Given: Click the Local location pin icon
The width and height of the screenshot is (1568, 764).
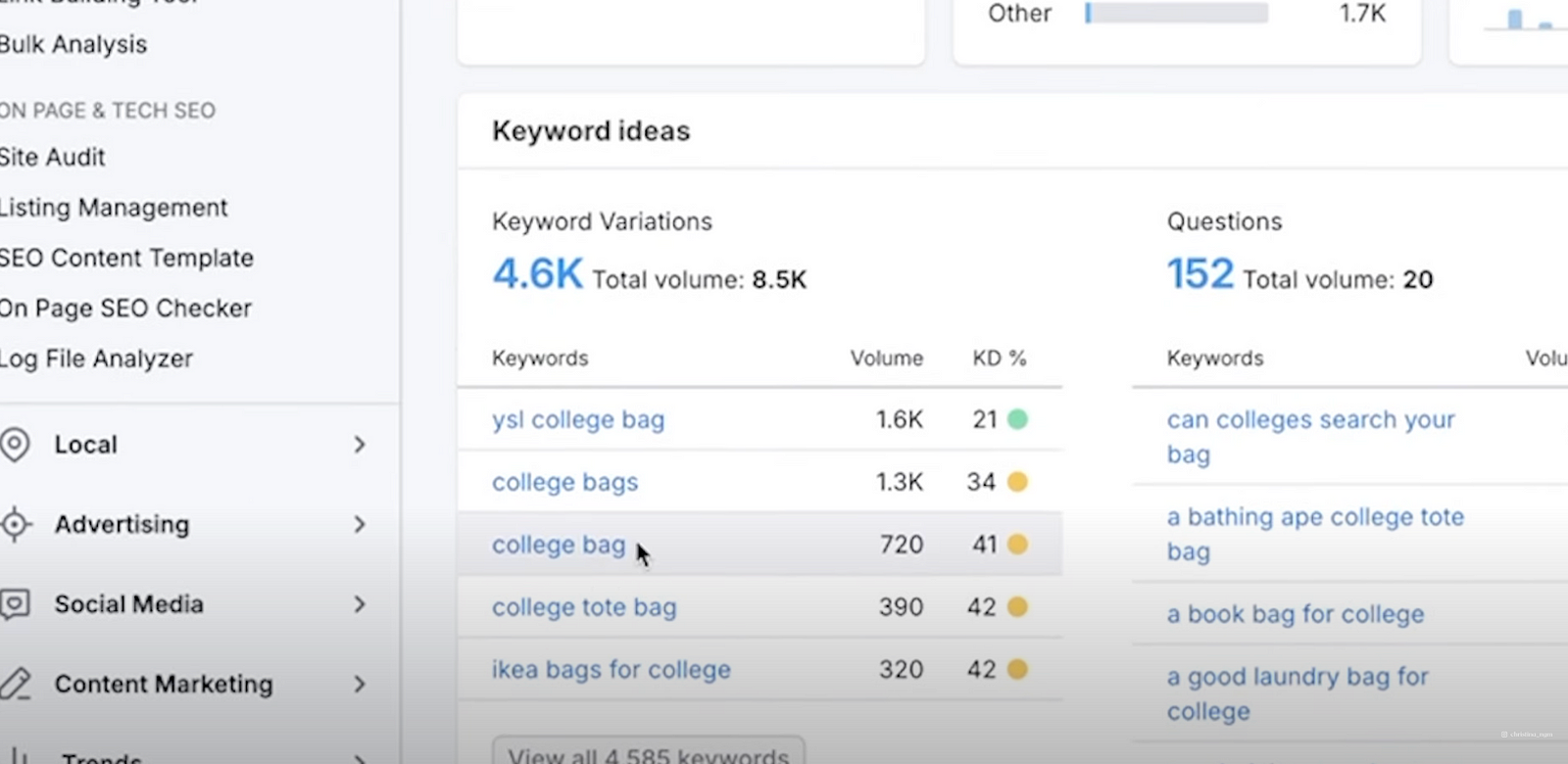Looking at the screenshot, I should tap(15, 445).
